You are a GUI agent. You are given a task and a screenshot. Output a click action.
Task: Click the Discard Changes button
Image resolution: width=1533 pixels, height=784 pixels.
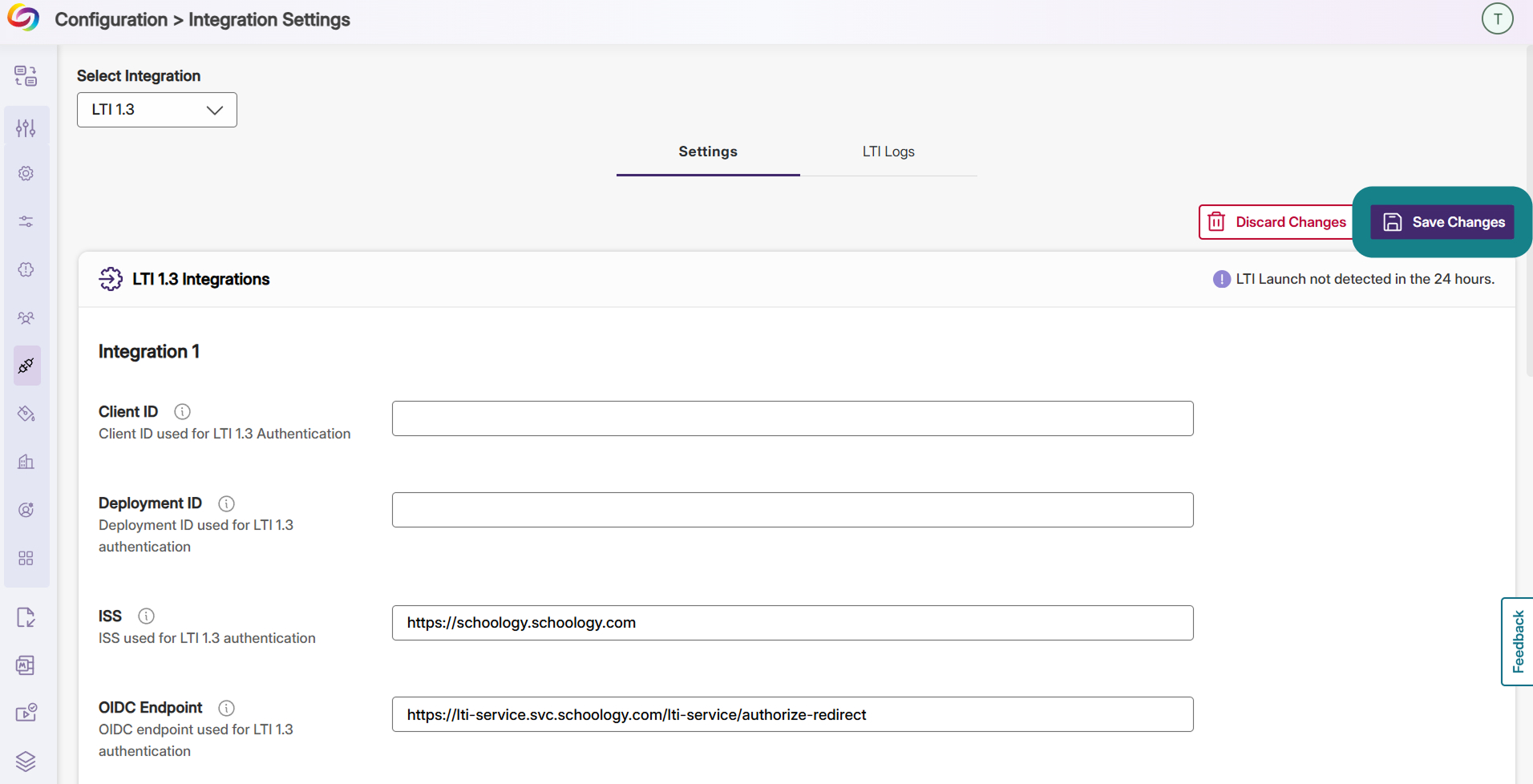point(1277,222)
